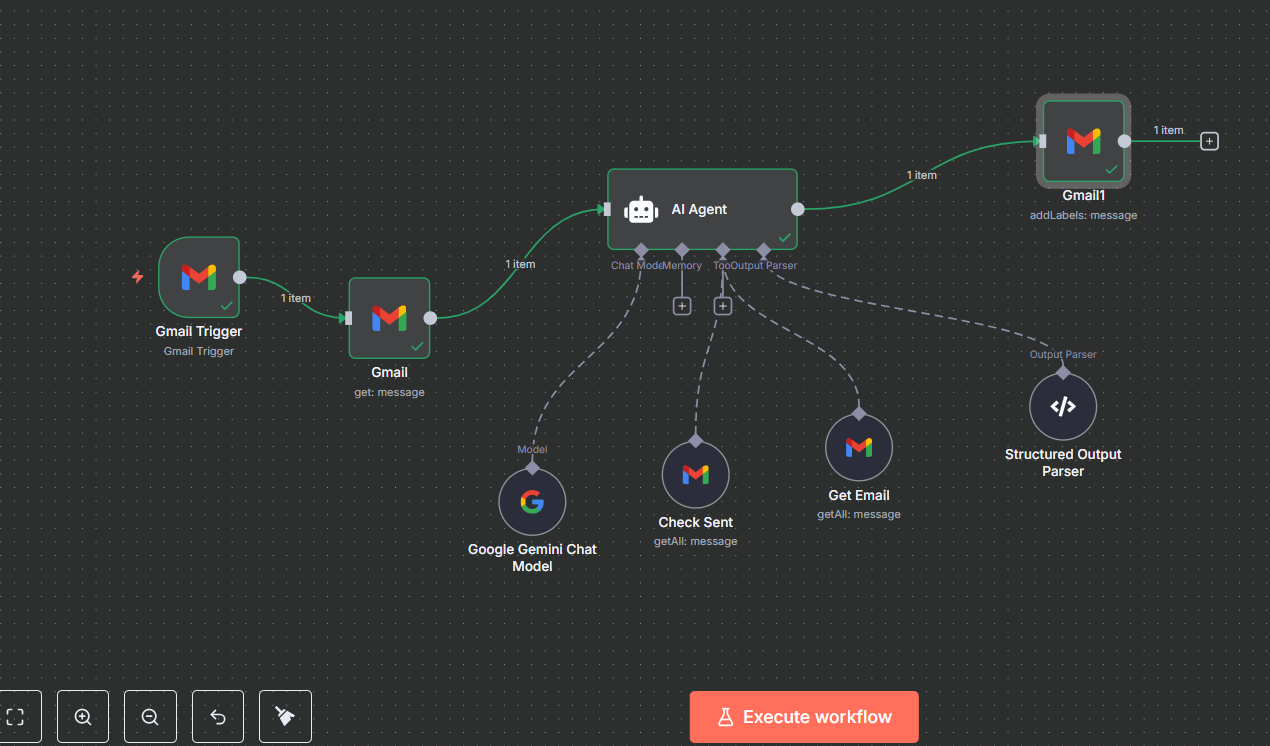Open the Gmail get message node
The width and height of the screenshot is (1270, 746).
(x=389, y=318)
